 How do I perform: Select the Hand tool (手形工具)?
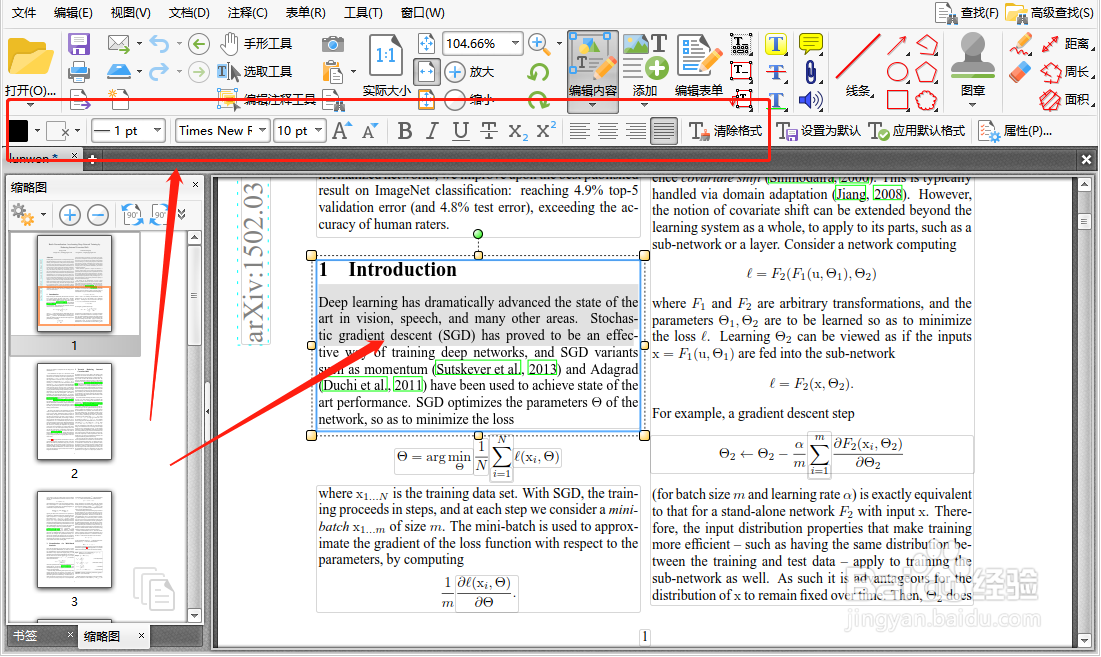click(x=256, y=44)
